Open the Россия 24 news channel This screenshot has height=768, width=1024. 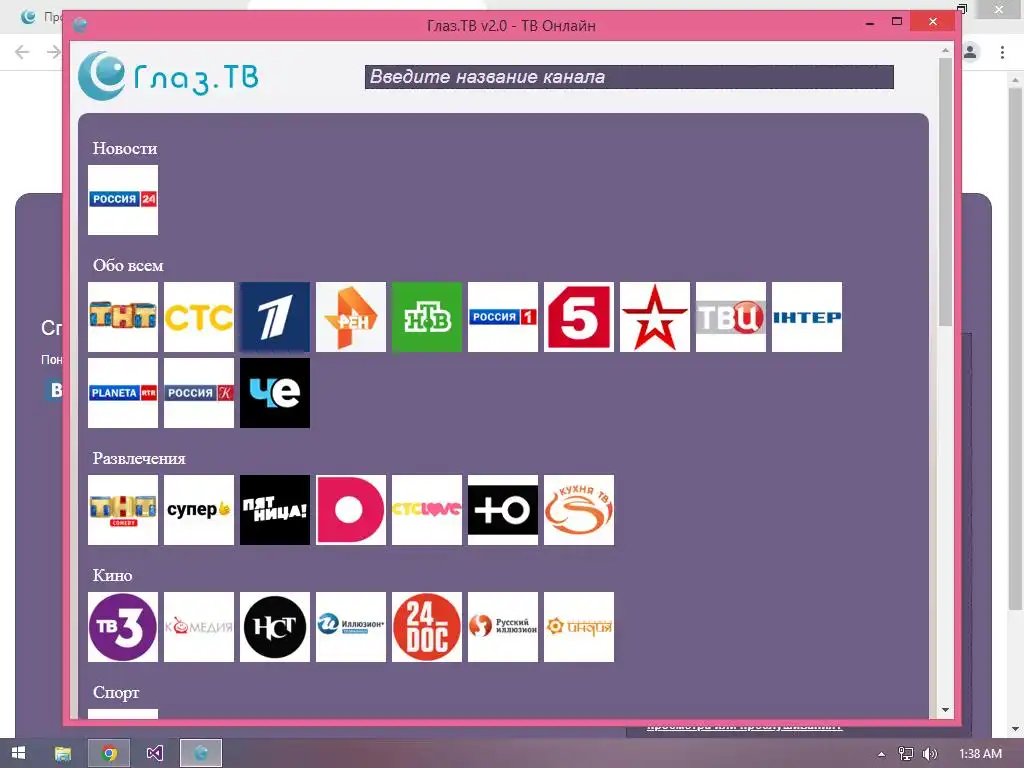point(123,200)
